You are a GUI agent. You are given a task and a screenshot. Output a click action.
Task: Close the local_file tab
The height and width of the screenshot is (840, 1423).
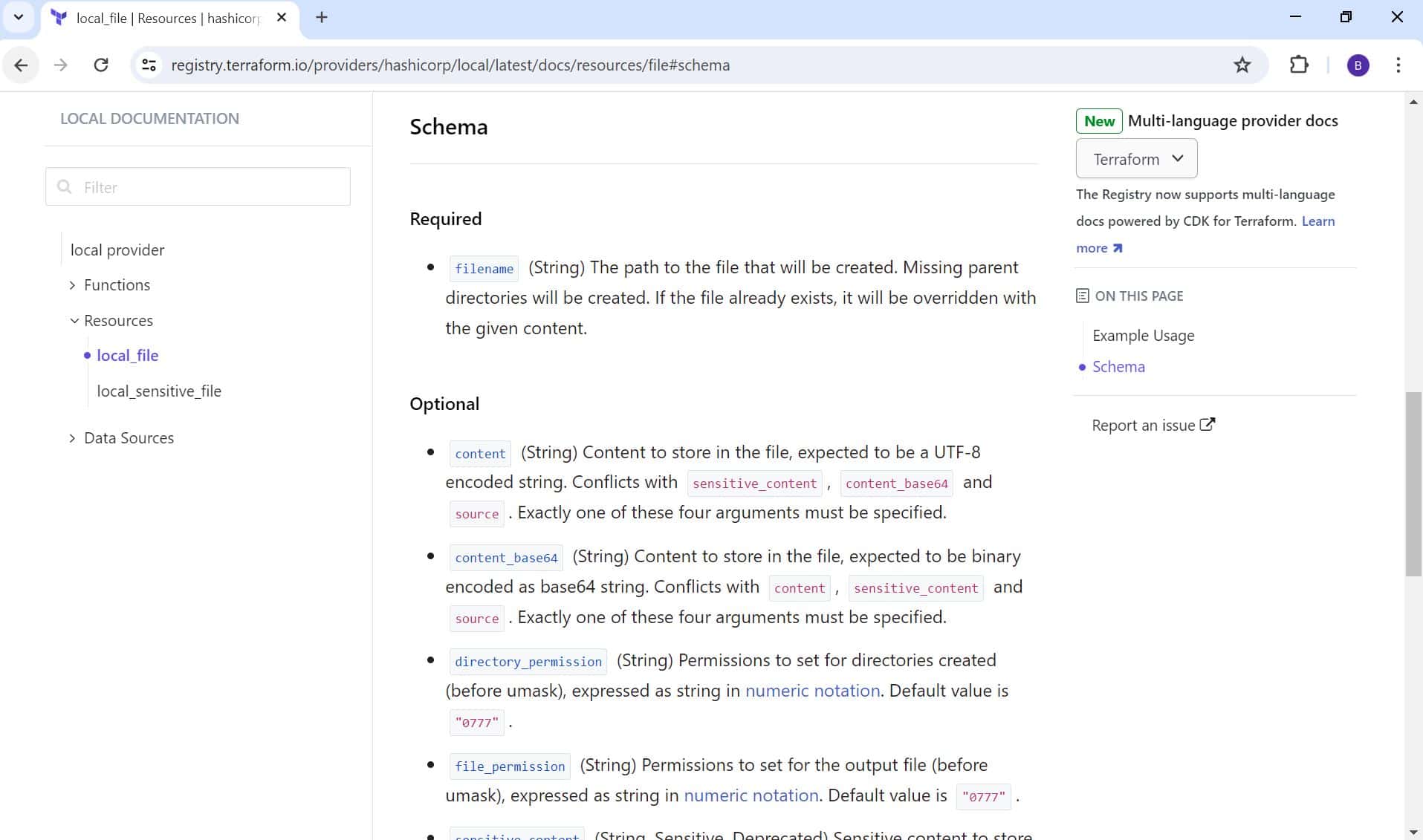click(282, 17)
